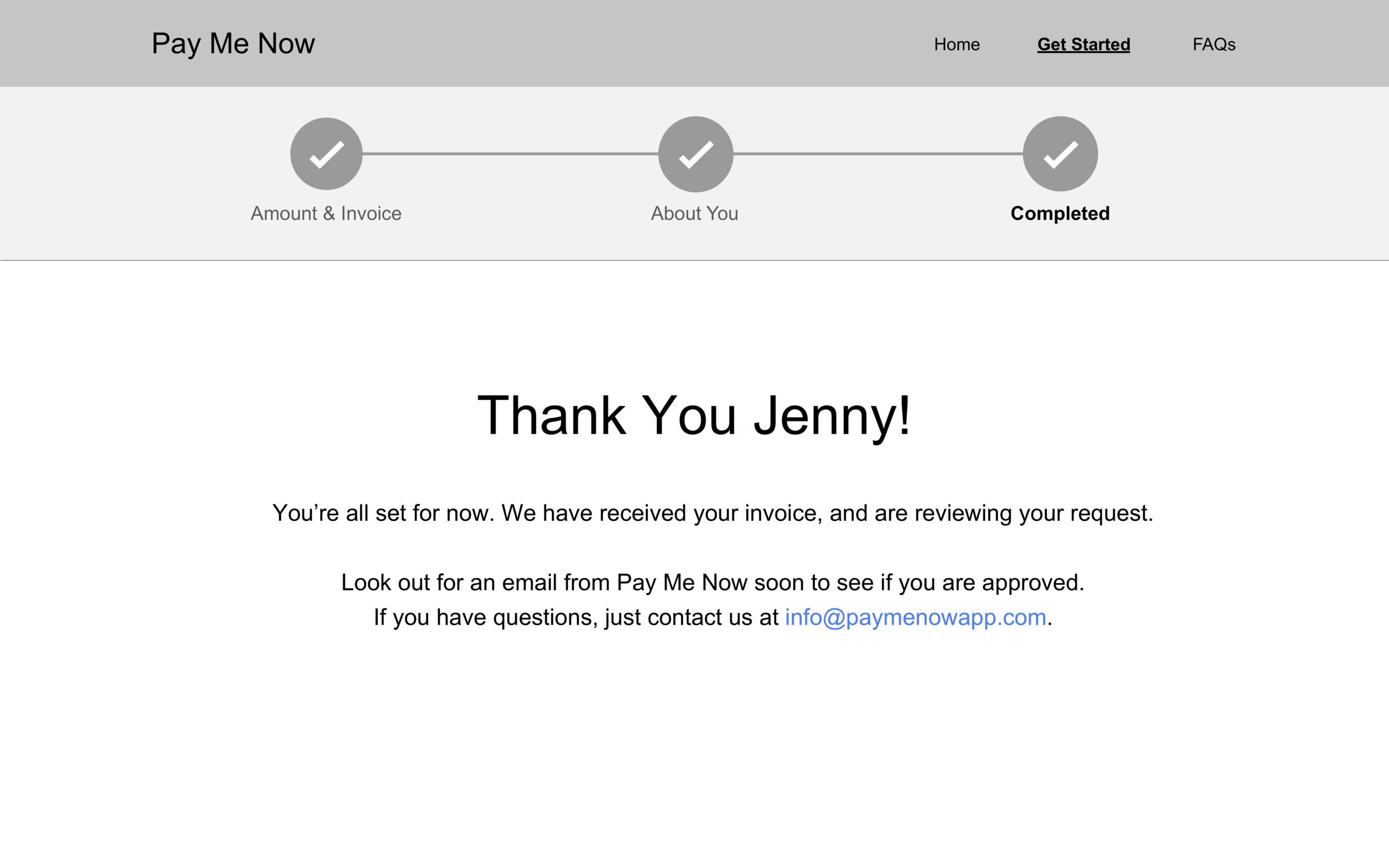This screenshot has height=868, width=1389.
Task: Click the words soon to see if you are approved
Action: point(919,582)
